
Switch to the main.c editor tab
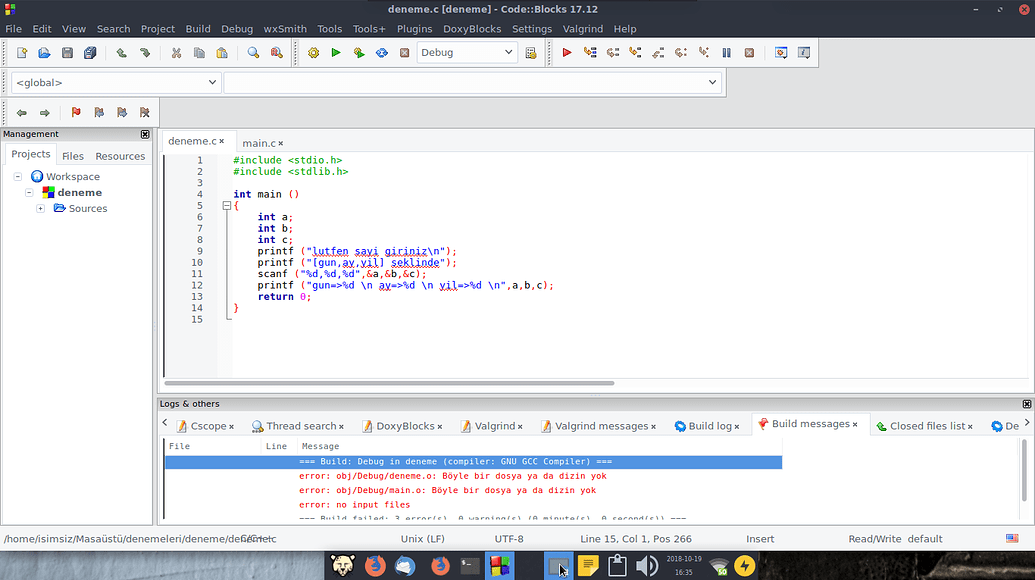[x=258, y=143]
